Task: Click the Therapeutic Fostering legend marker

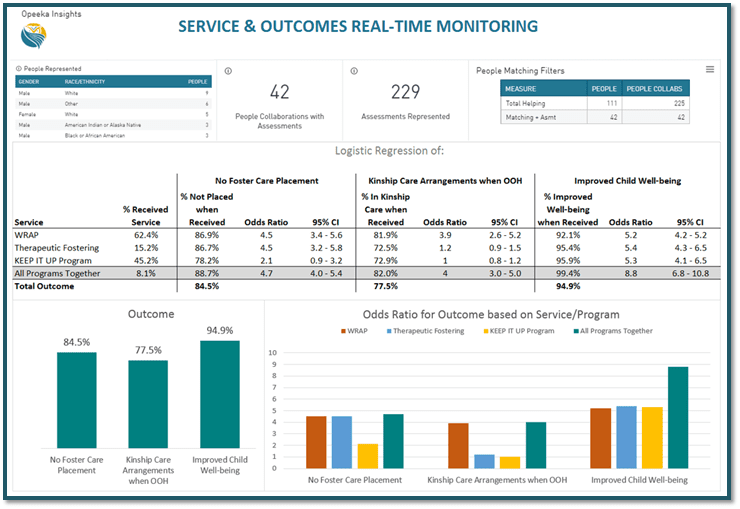Action: [387, 330]
